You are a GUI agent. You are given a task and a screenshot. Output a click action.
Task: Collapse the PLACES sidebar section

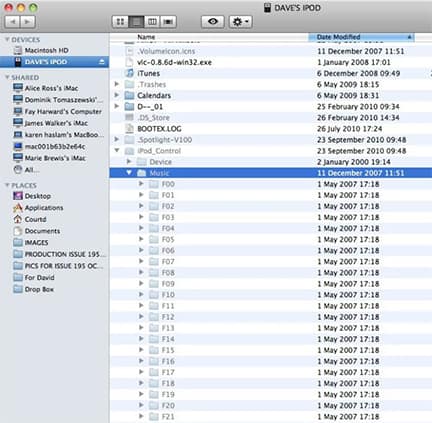7,185
